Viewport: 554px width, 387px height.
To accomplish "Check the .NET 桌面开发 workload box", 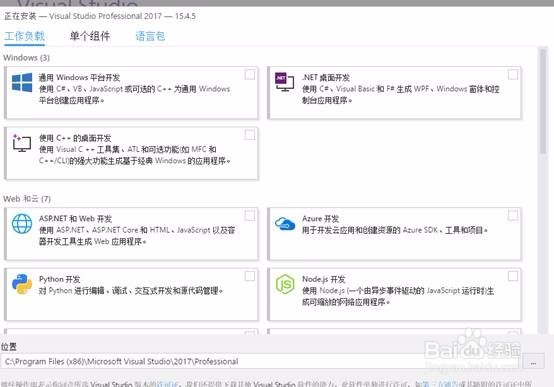I will point(513,75).
